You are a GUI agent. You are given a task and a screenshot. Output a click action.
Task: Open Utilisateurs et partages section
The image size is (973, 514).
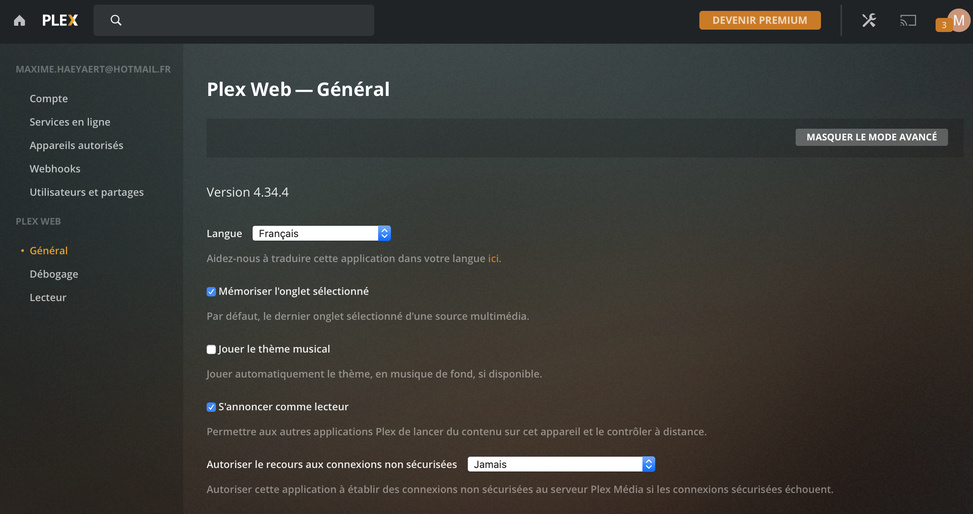tap(86, 192)
